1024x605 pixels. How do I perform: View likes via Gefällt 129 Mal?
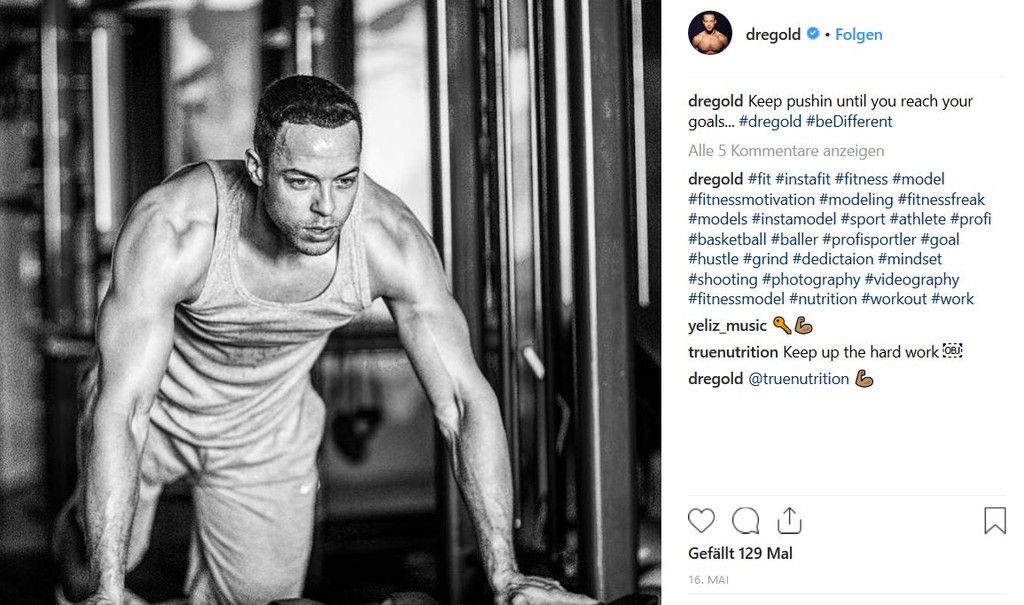[x=741, y=553]
